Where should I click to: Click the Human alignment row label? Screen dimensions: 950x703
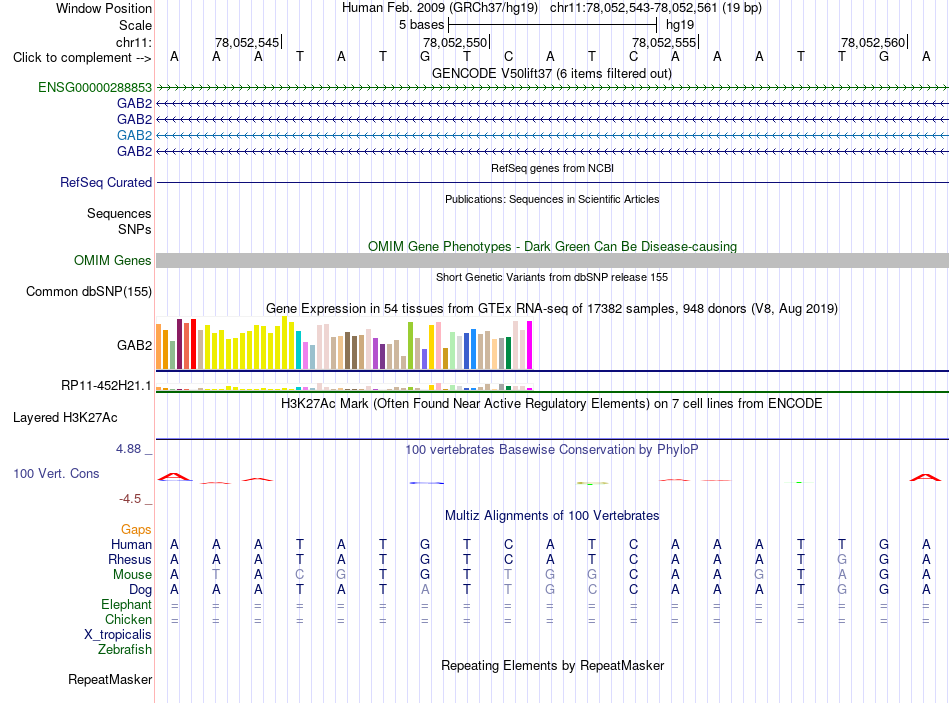pos(131,544)
